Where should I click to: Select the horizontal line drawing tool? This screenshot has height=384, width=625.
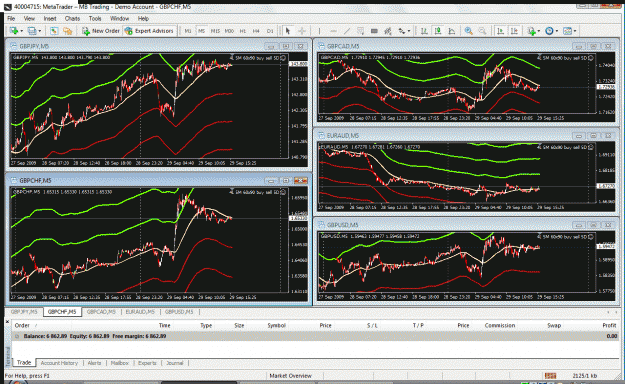click(333, 31)
